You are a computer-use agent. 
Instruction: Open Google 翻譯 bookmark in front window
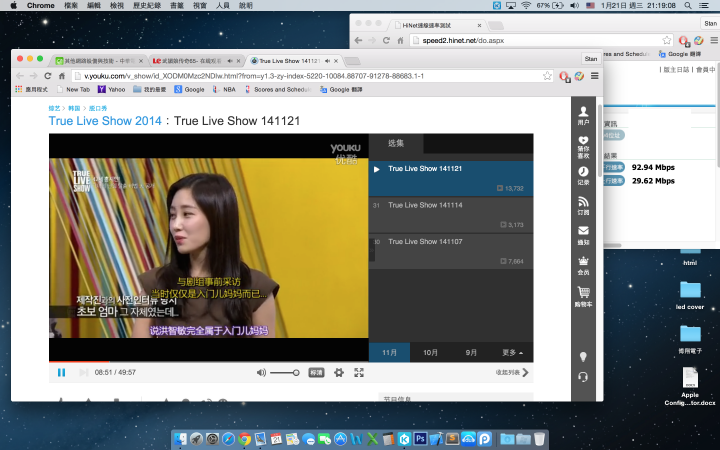(x=341, y=90)
